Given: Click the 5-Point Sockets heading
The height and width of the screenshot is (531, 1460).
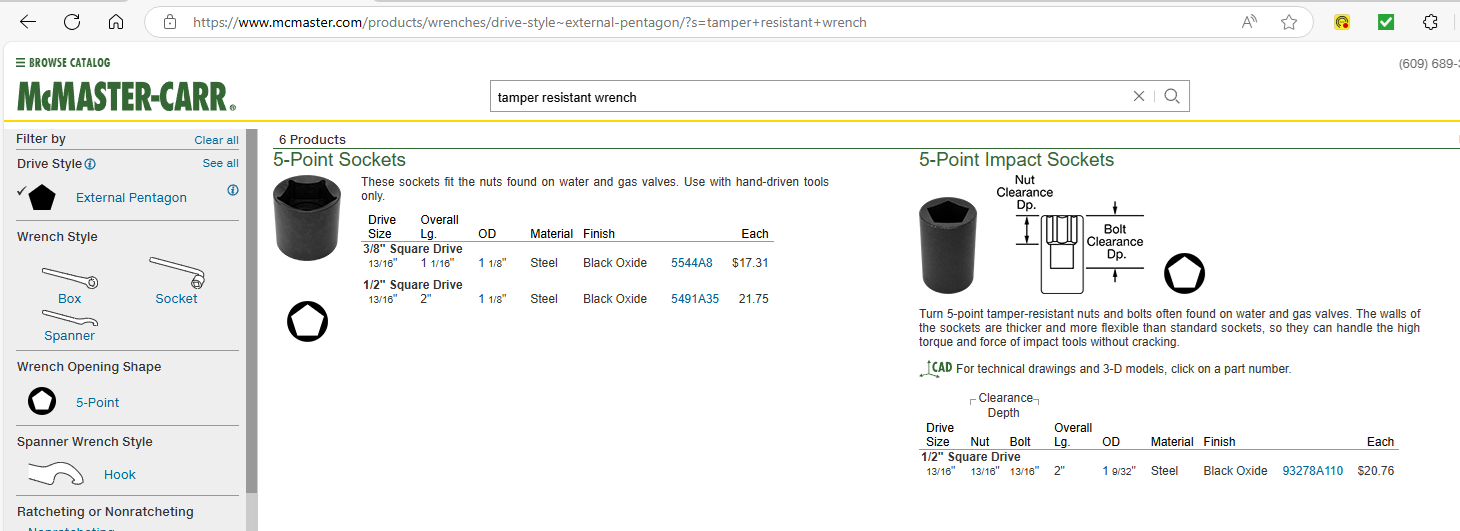Looking at the screenshot, I should click(x=340, y=160).
